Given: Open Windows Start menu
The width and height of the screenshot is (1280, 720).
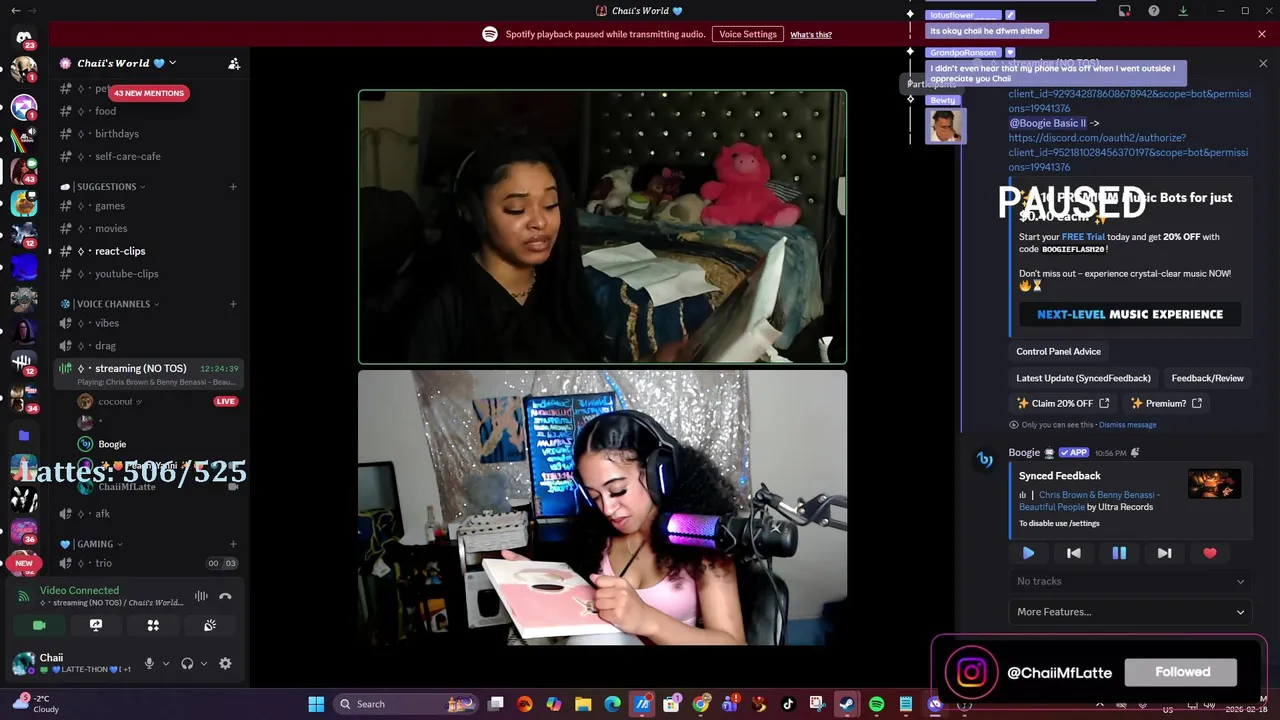Looking at the screenshot, I should 316,704.
